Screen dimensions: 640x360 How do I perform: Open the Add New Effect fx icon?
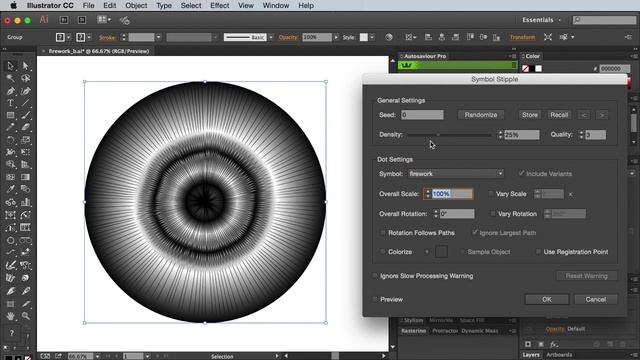(x=553, y=344)
